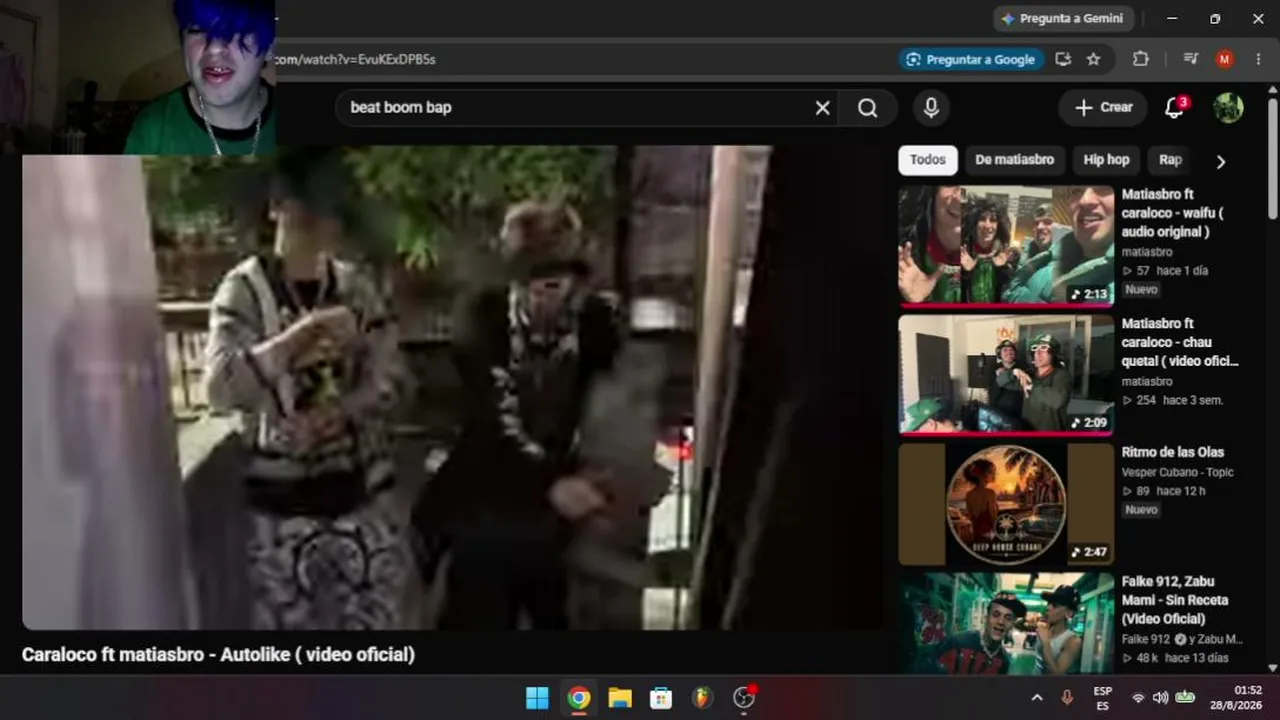Go to 'Vesper Cubano - Topic' channel
The height and width of the screenshot is (720, 1280).
(1177, 472)
